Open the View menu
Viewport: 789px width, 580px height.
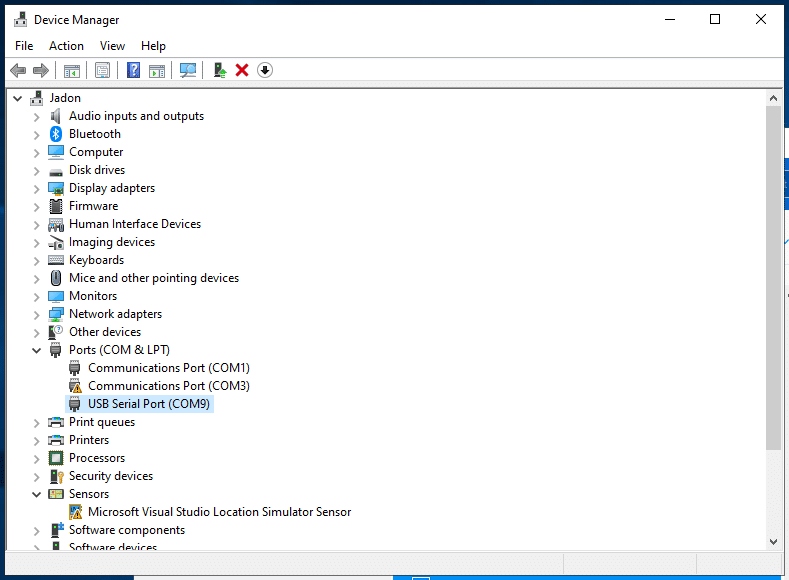(112, 46)
